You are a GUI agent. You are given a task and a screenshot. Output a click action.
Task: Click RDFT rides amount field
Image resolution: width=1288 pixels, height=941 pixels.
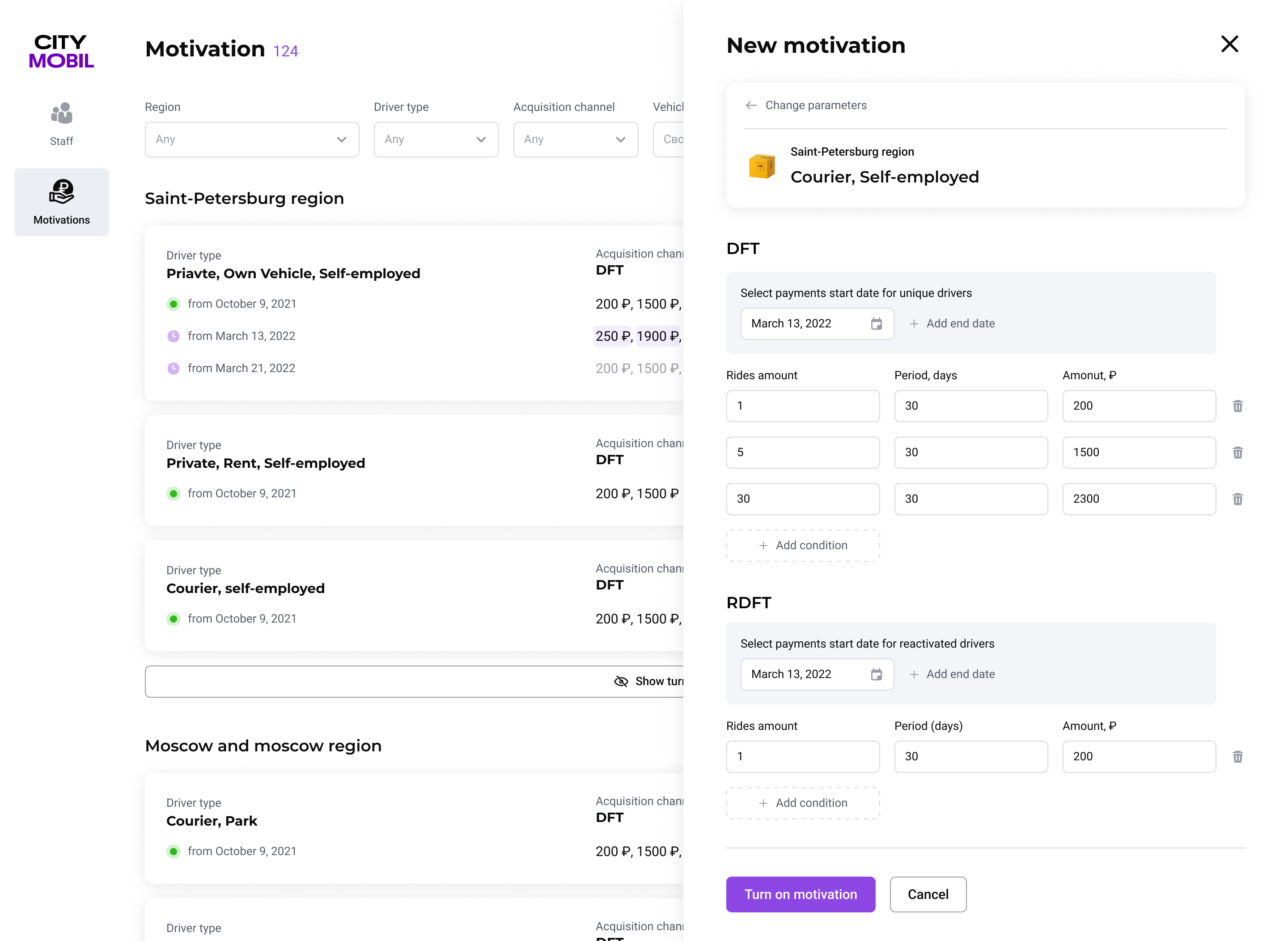pyautogui.click(x=803, y=756)
